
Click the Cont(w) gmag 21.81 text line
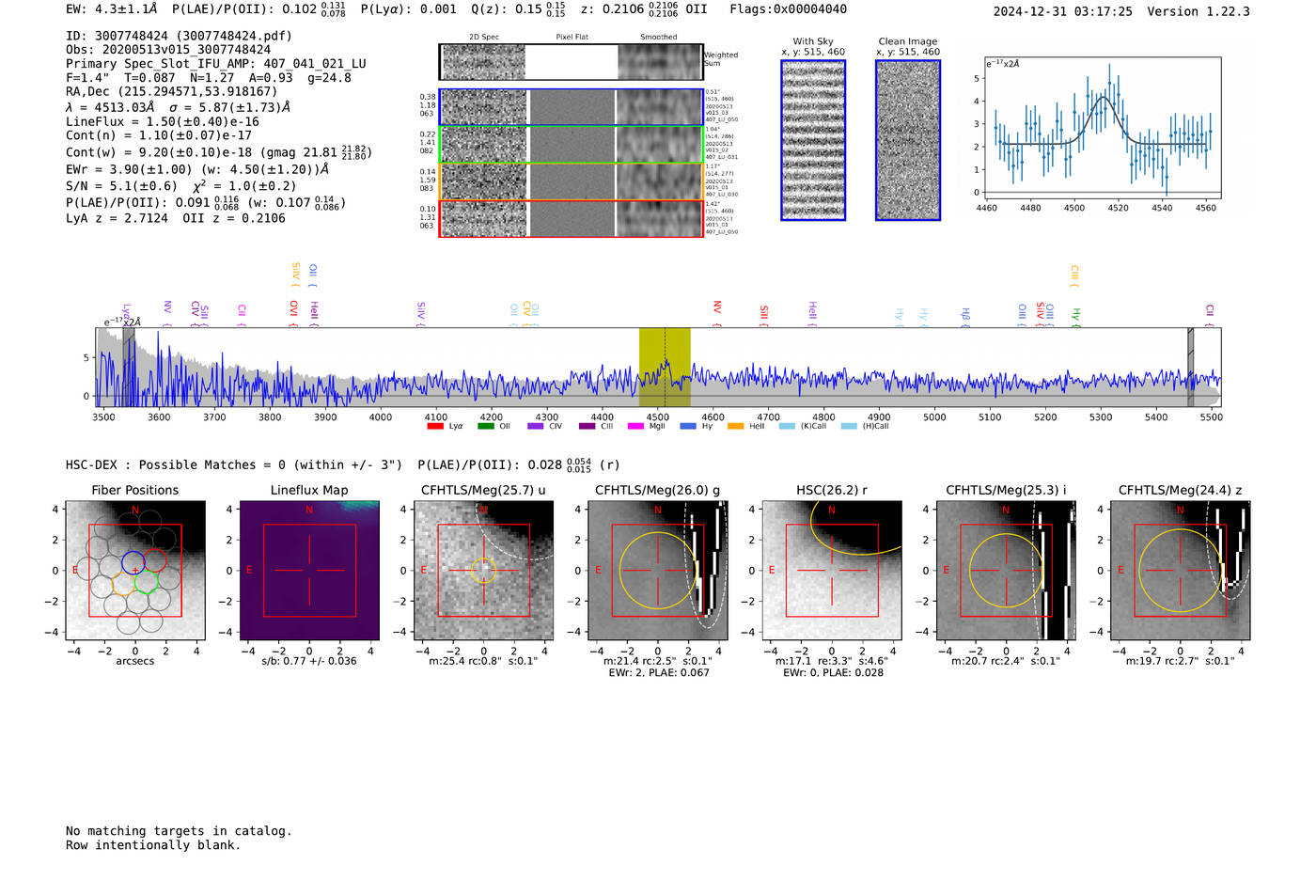[x=219, y=151]
